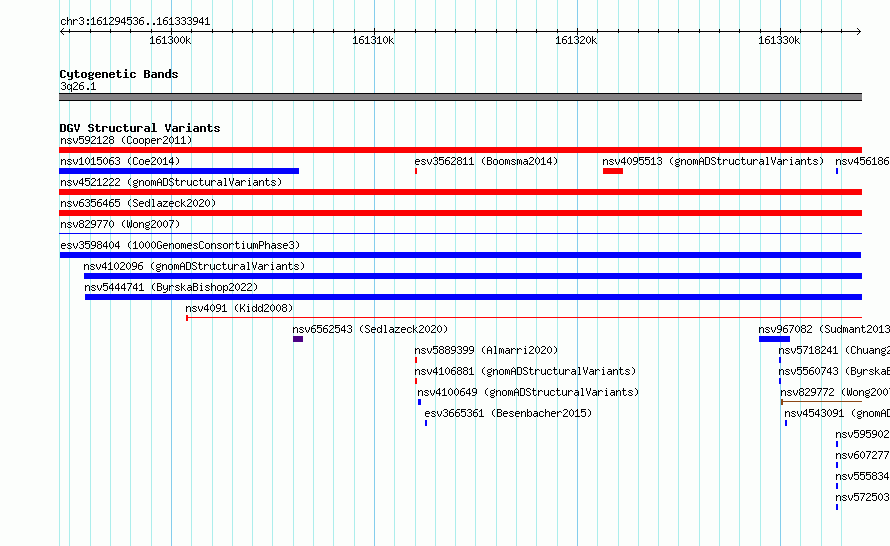This screenshot has height=546, width=890.
Task: Click the nsv4100649 (gnomADStructuralVariants) label
Action: tap(528, 392)
